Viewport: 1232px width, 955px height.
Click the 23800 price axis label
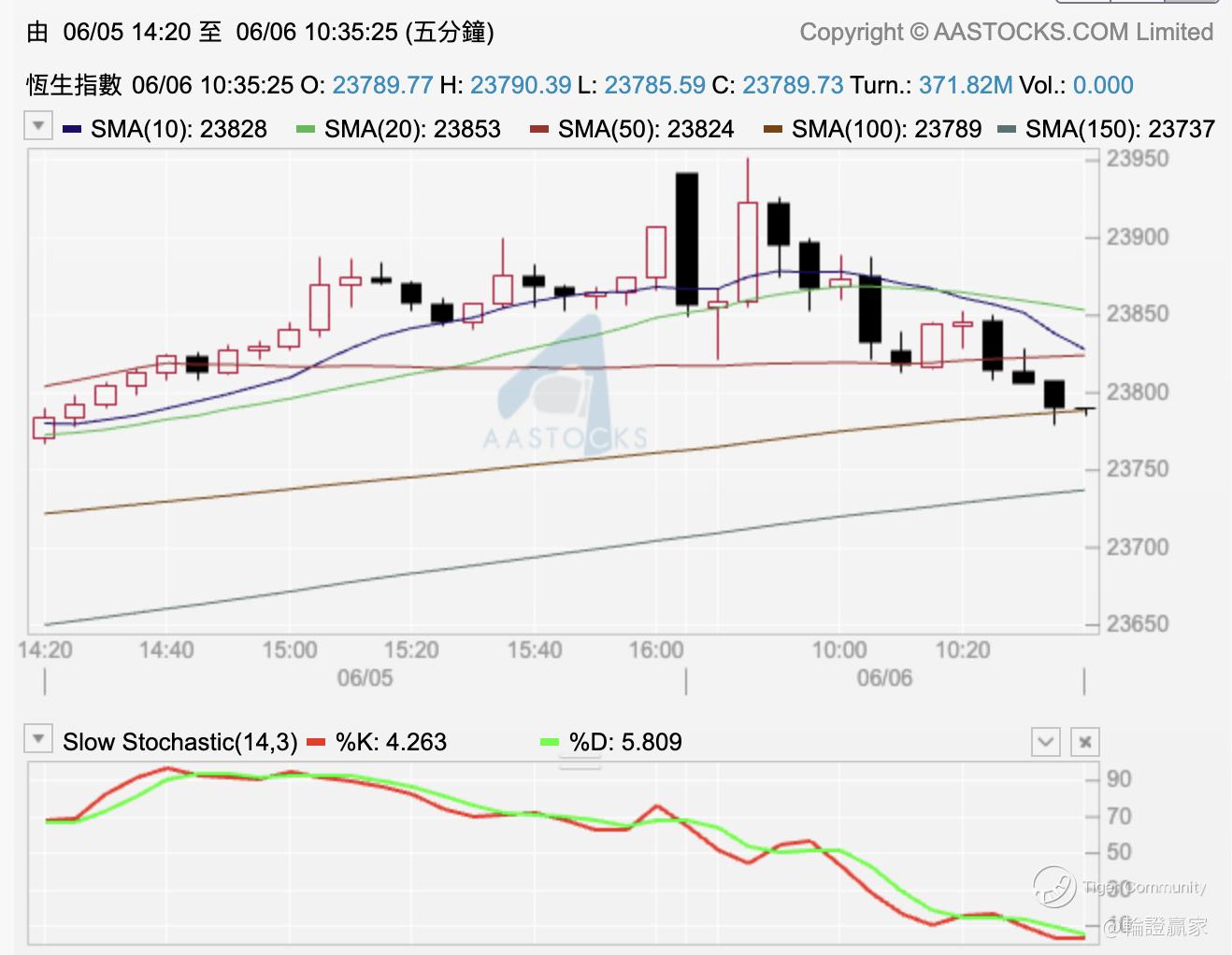tap(1137, 392)
